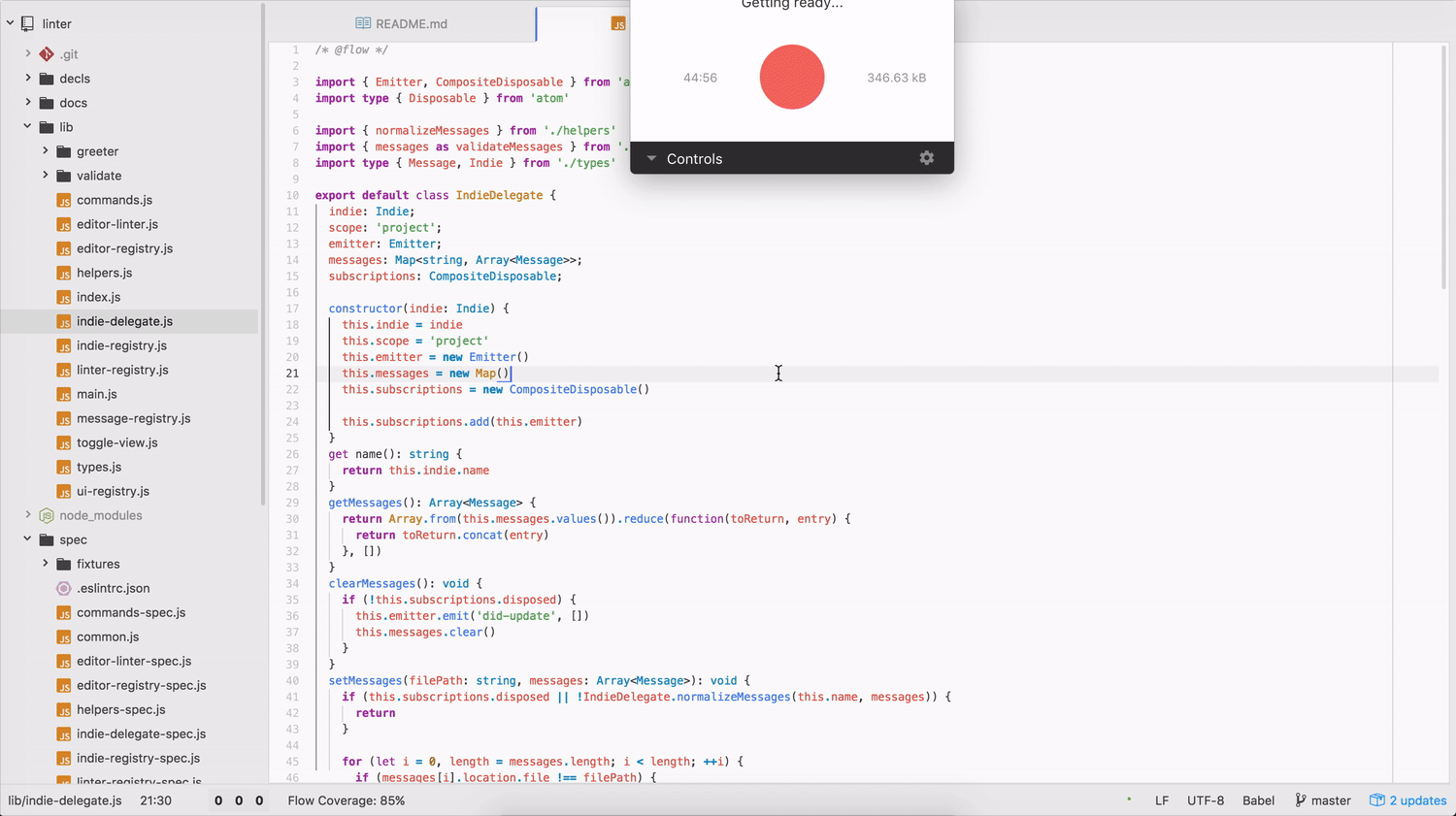Image resolution: width=1456 pixels, height=816 pixels.
Task: Collapse the spec folder chevron
Action: (28, 539)
